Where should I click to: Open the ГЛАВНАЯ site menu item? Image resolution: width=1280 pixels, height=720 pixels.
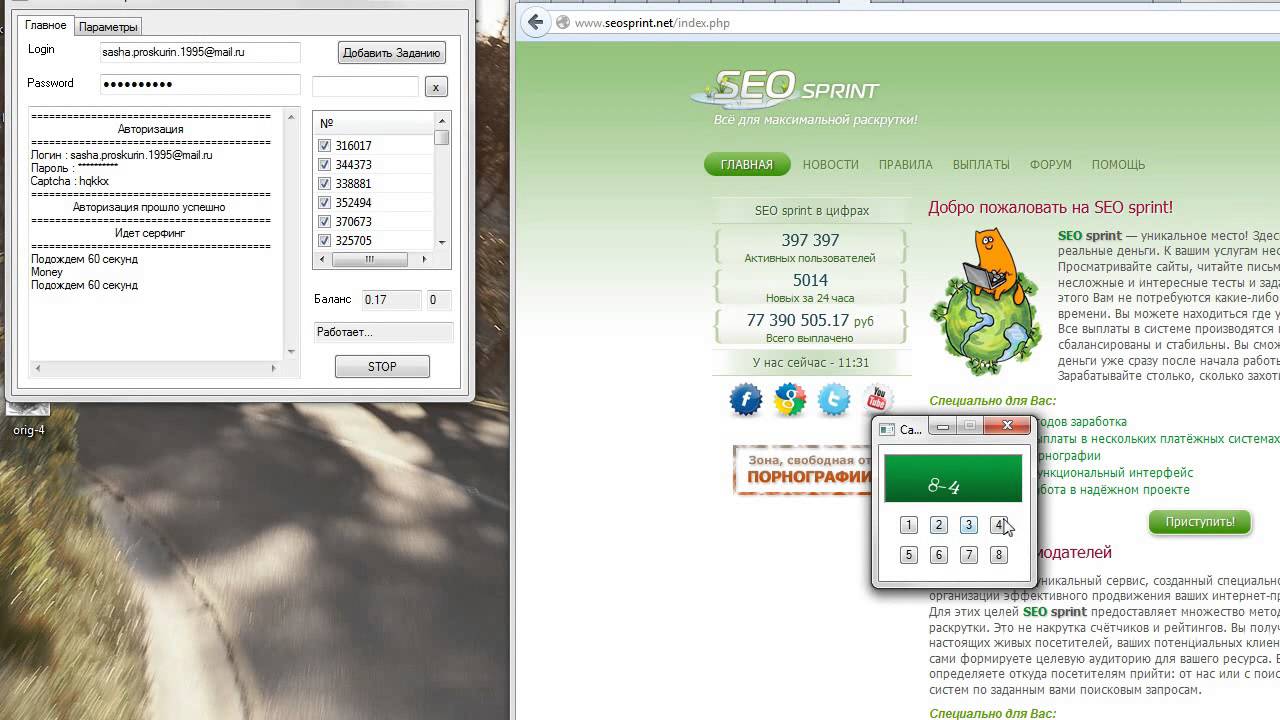(x=747, y=165)
